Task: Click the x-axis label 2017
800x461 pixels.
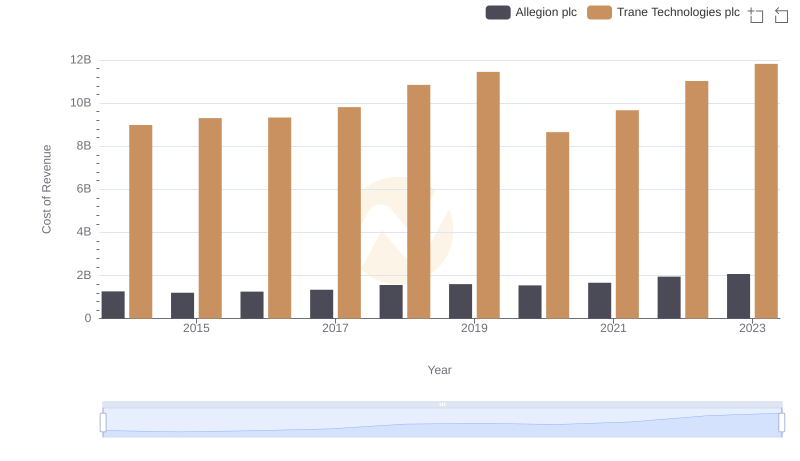Action: (x=335, y=328)
